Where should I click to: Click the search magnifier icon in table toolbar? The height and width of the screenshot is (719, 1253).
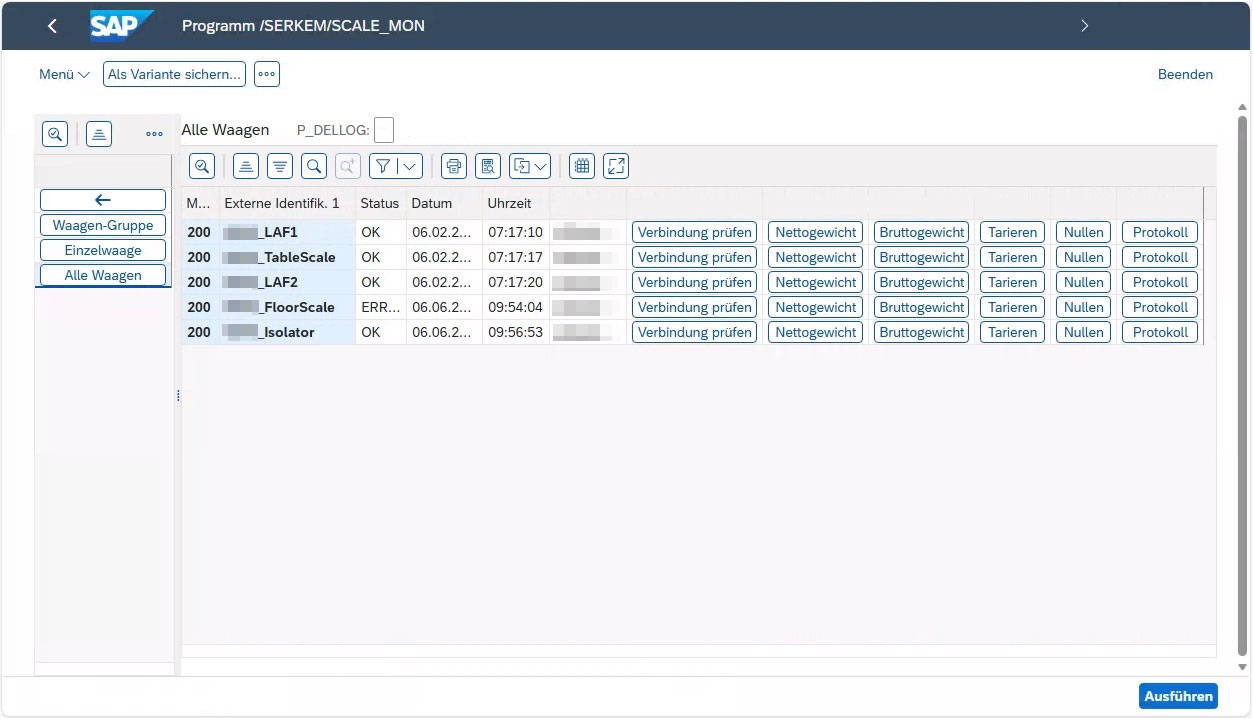click(314, 166)
